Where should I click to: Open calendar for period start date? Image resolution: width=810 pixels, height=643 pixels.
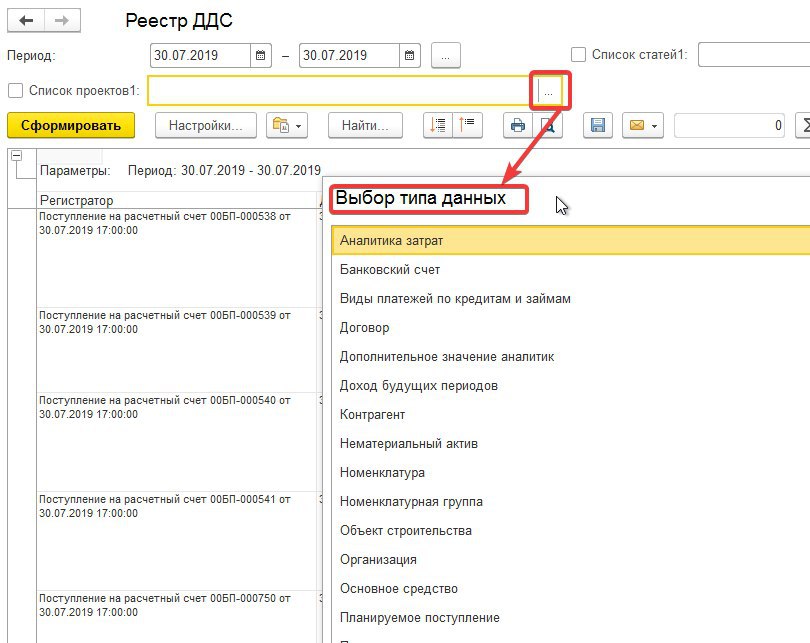(x=261, y=55)
